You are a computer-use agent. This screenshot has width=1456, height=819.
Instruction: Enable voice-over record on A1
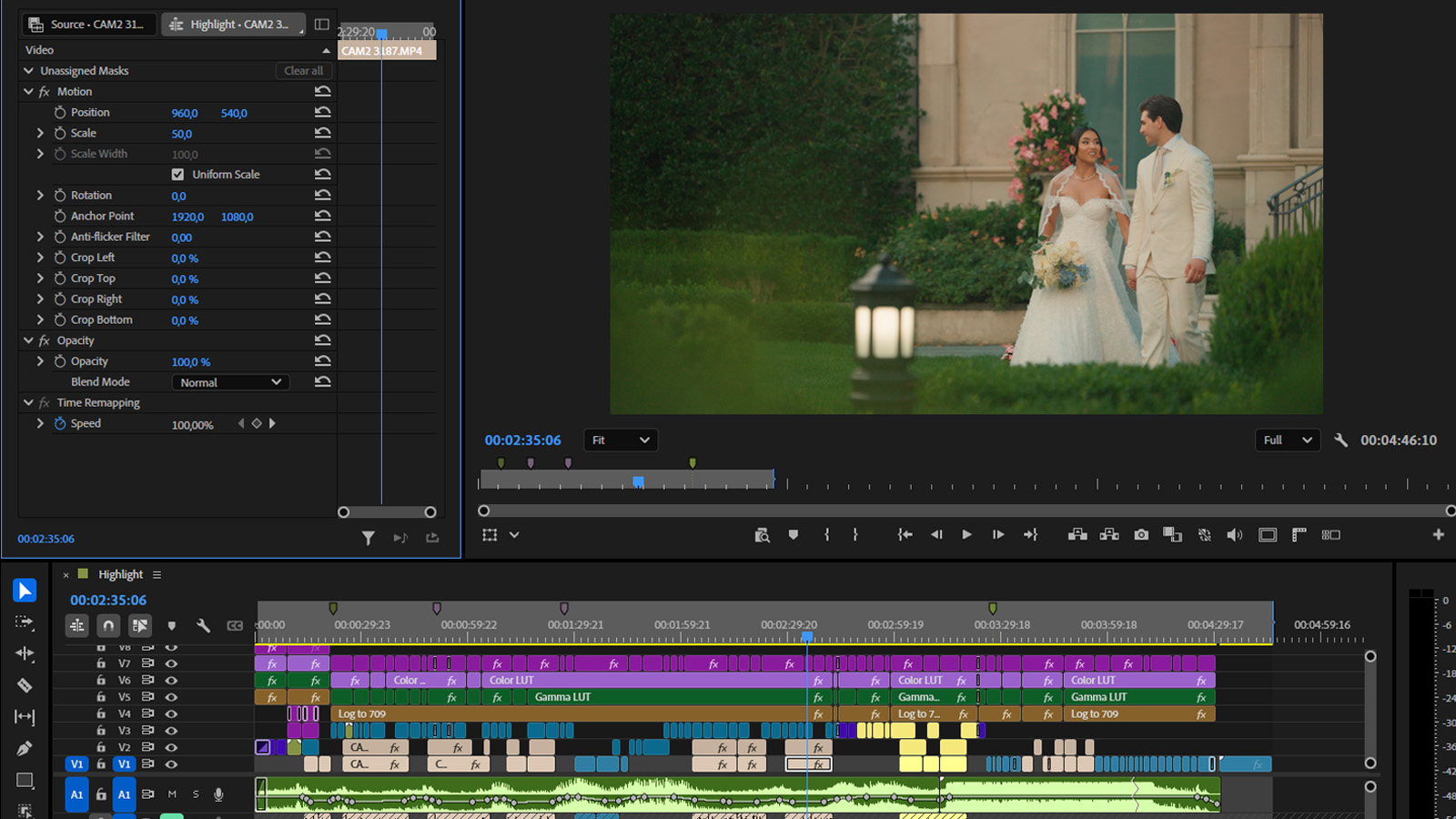(x=218, y=794)
